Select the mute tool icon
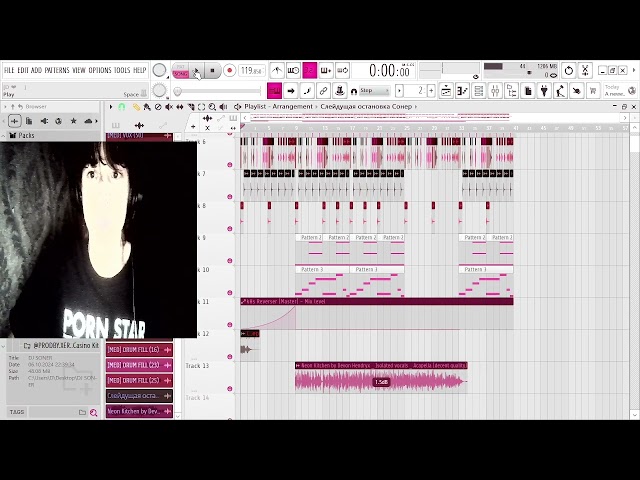 point(169,107)
